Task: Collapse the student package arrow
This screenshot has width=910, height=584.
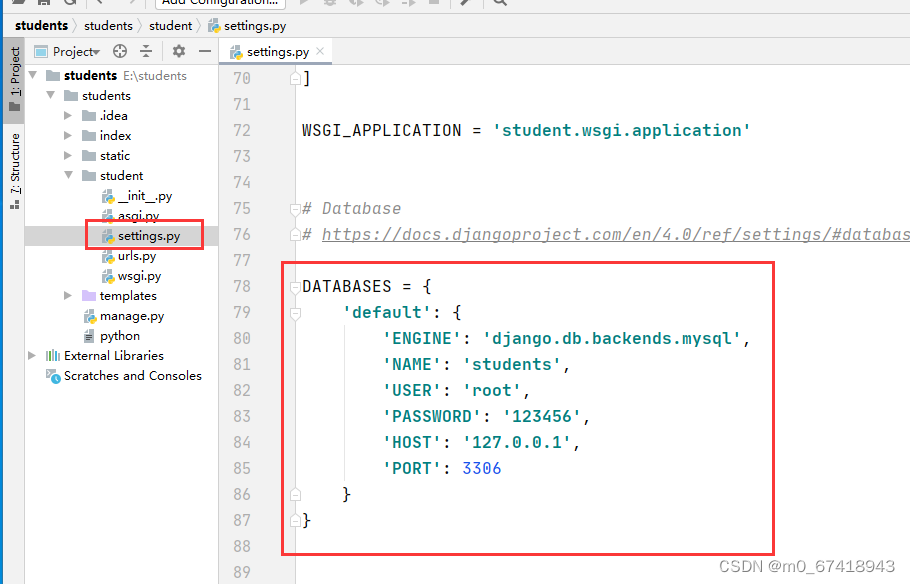Action: pyautogui.click(x=68, y=175)
